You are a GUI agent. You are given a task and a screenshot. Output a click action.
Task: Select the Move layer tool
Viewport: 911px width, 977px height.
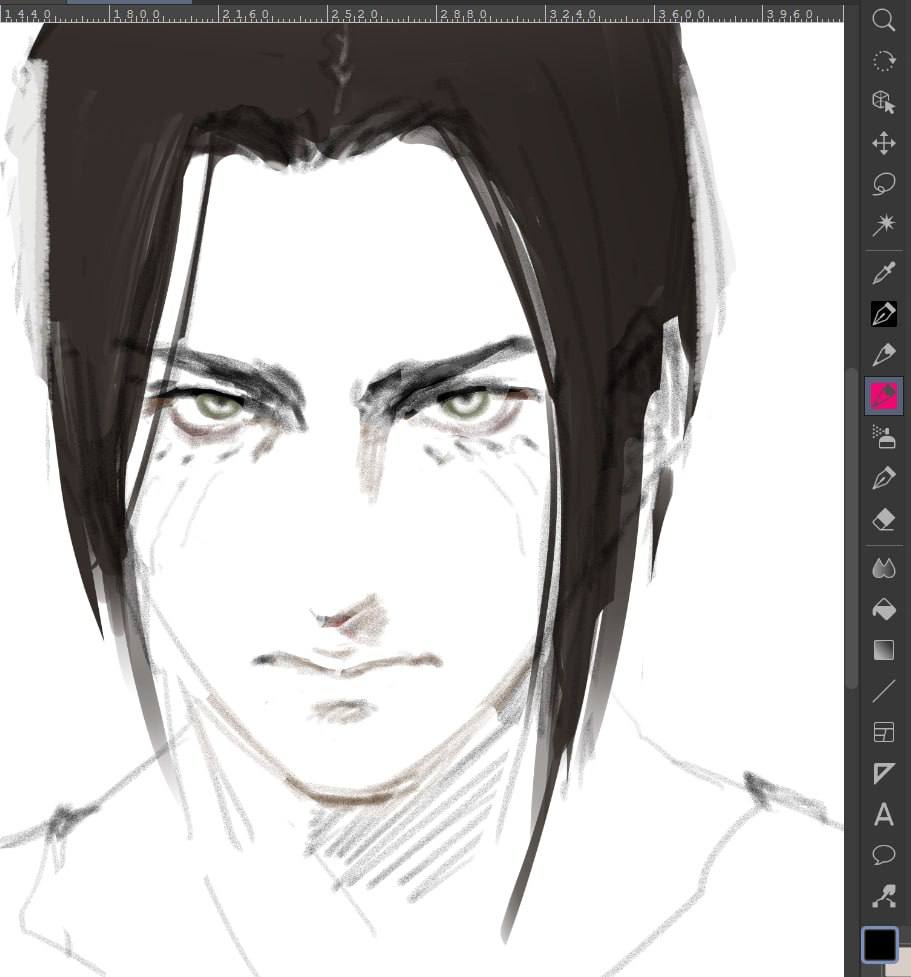(x=884, y=143)
